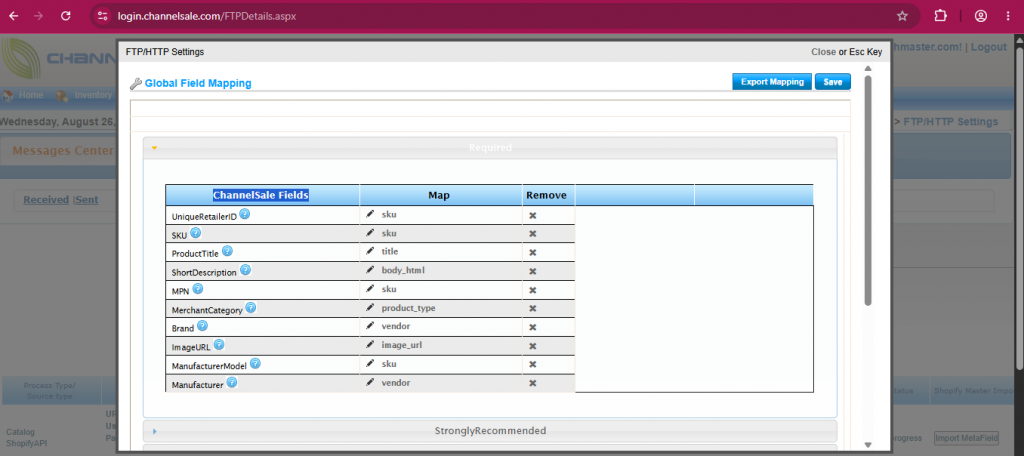Click the help icon beside MerchantCategory

[251, 307]
